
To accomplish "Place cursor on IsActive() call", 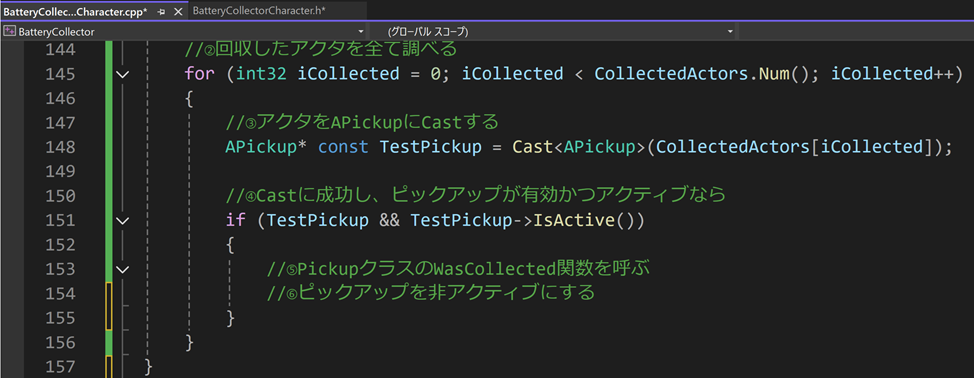I will coord(585,220).
